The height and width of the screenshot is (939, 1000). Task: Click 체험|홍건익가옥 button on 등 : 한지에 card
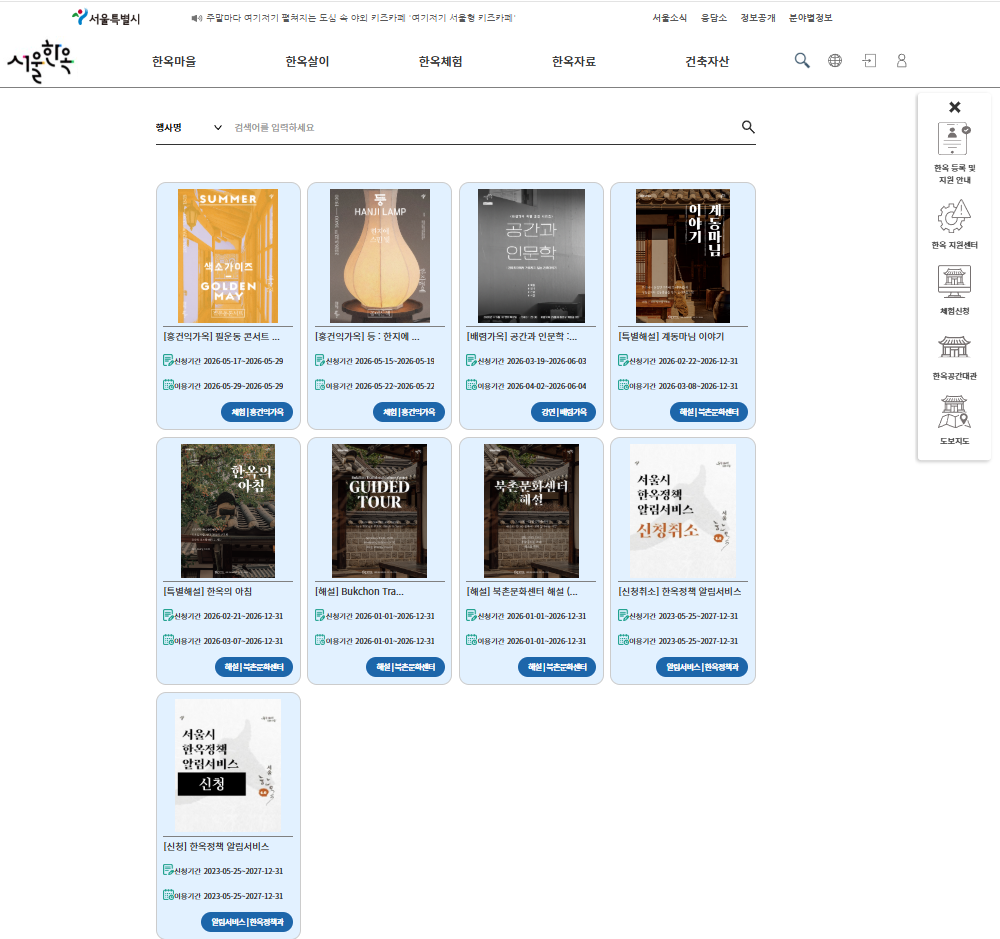[409, 412]
